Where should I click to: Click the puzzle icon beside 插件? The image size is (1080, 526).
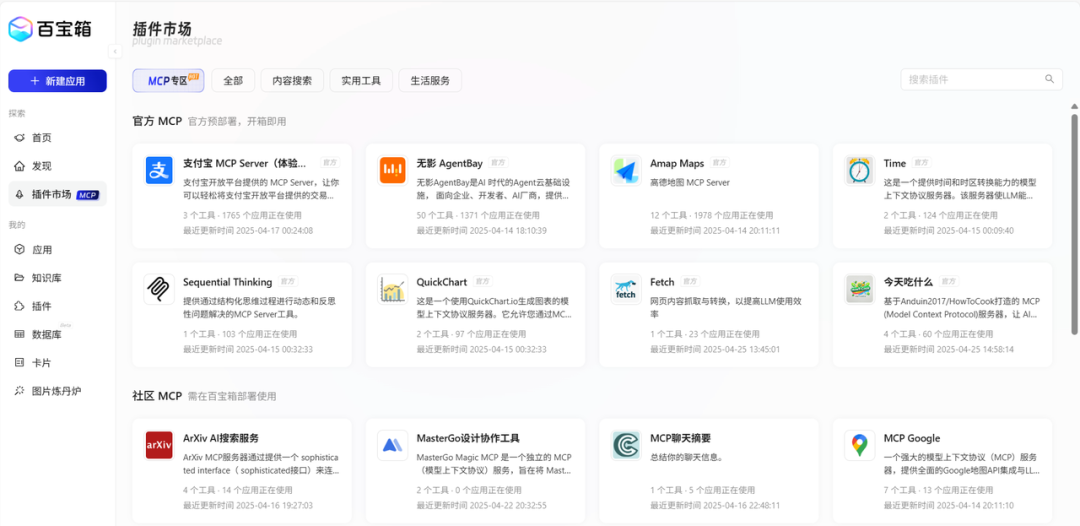pyautogui.click(x=19, y=306)
